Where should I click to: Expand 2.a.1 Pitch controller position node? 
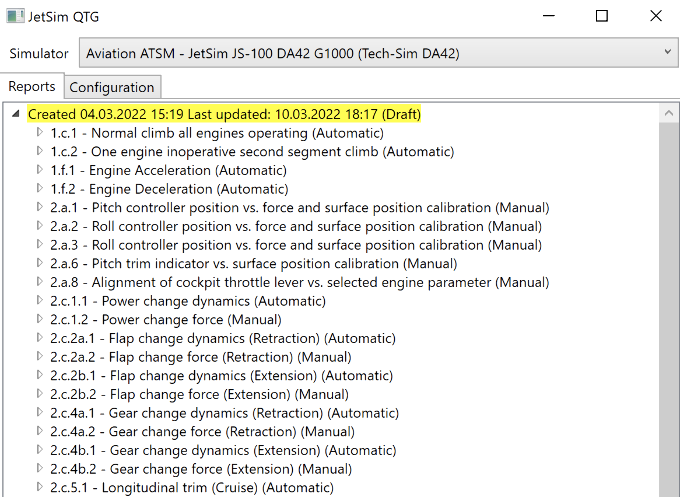coord(39,207)
